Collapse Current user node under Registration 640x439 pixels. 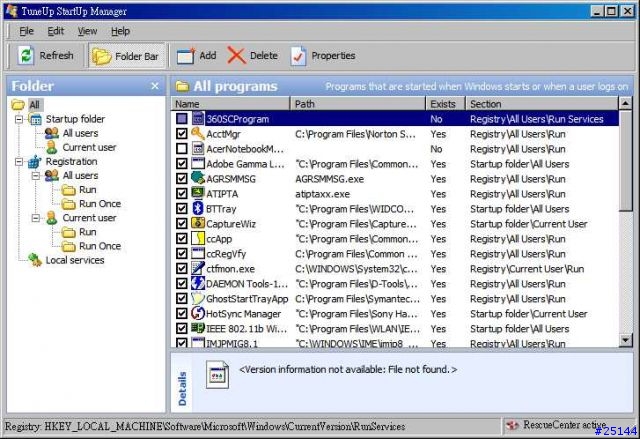[36, 218]
